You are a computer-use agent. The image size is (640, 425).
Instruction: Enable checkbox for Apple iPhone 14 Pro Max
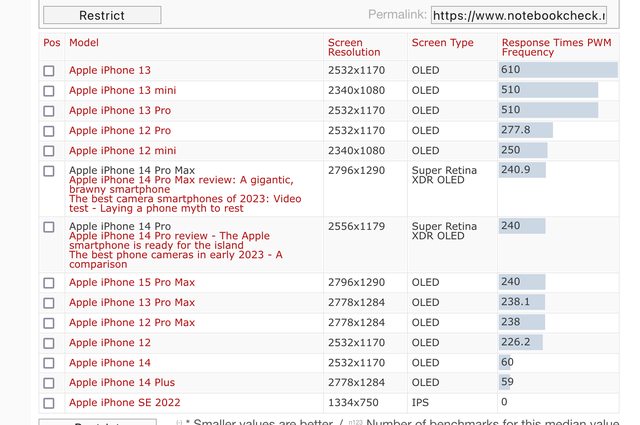tap(49, 171)
